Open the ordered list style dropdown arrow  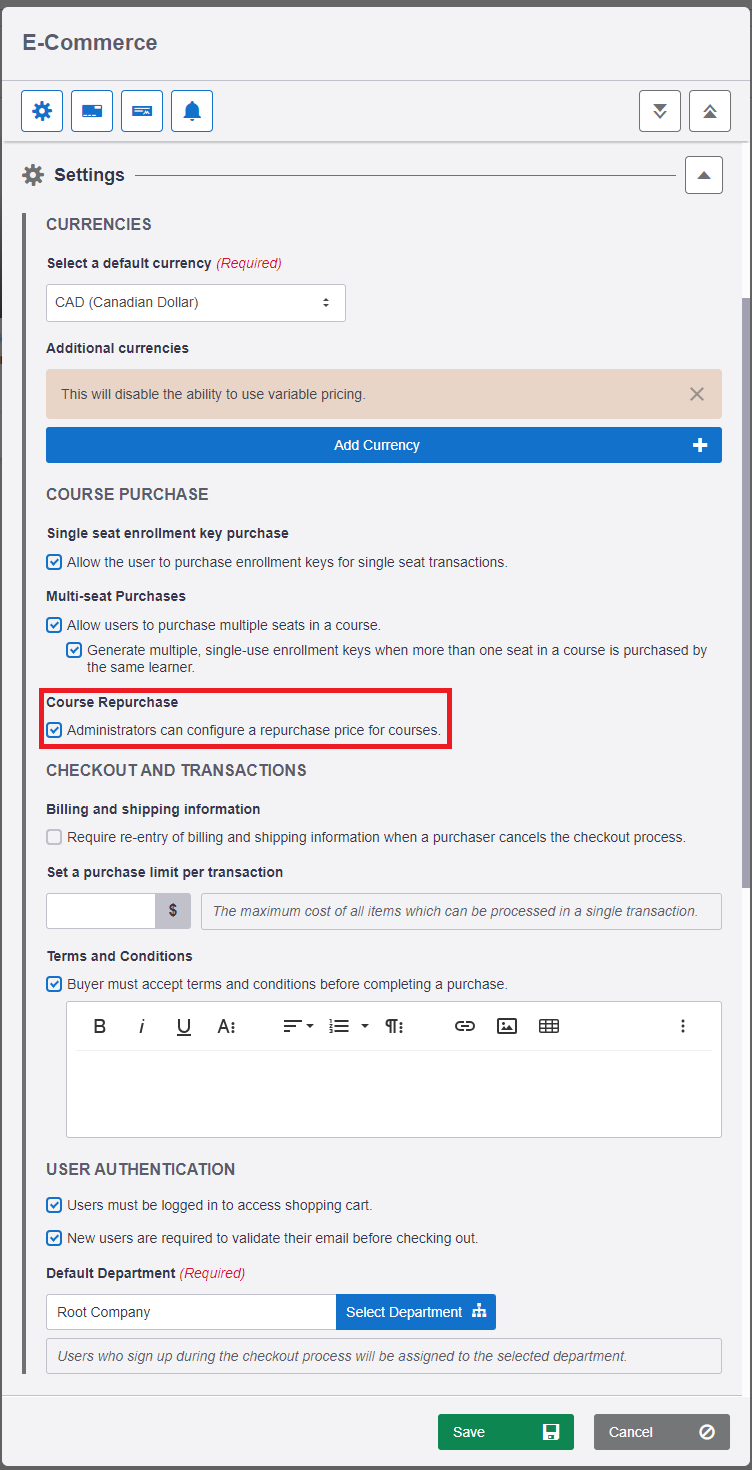(365, 1026)
